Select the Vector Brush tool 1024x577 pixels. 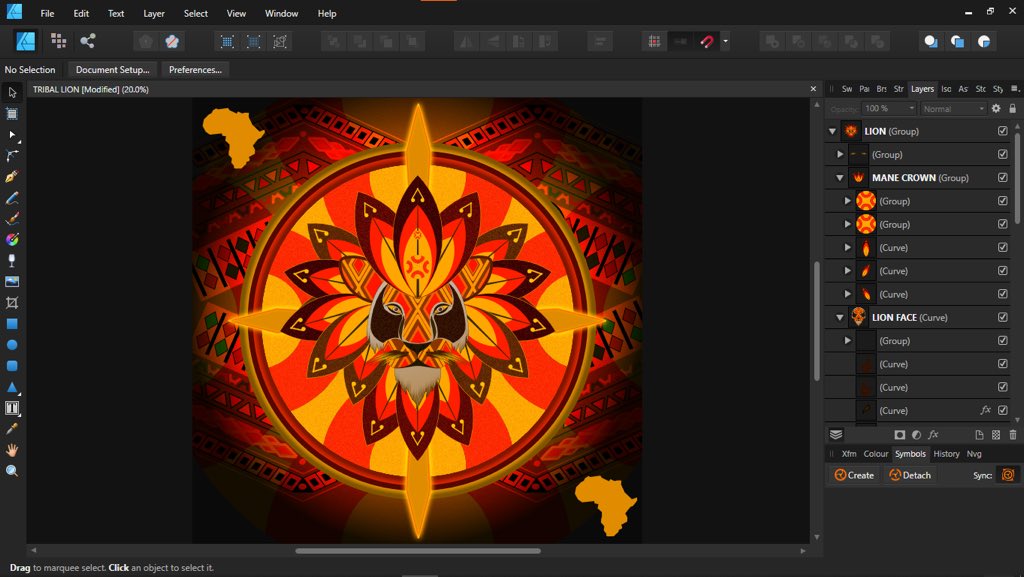(x=12, y=219)
